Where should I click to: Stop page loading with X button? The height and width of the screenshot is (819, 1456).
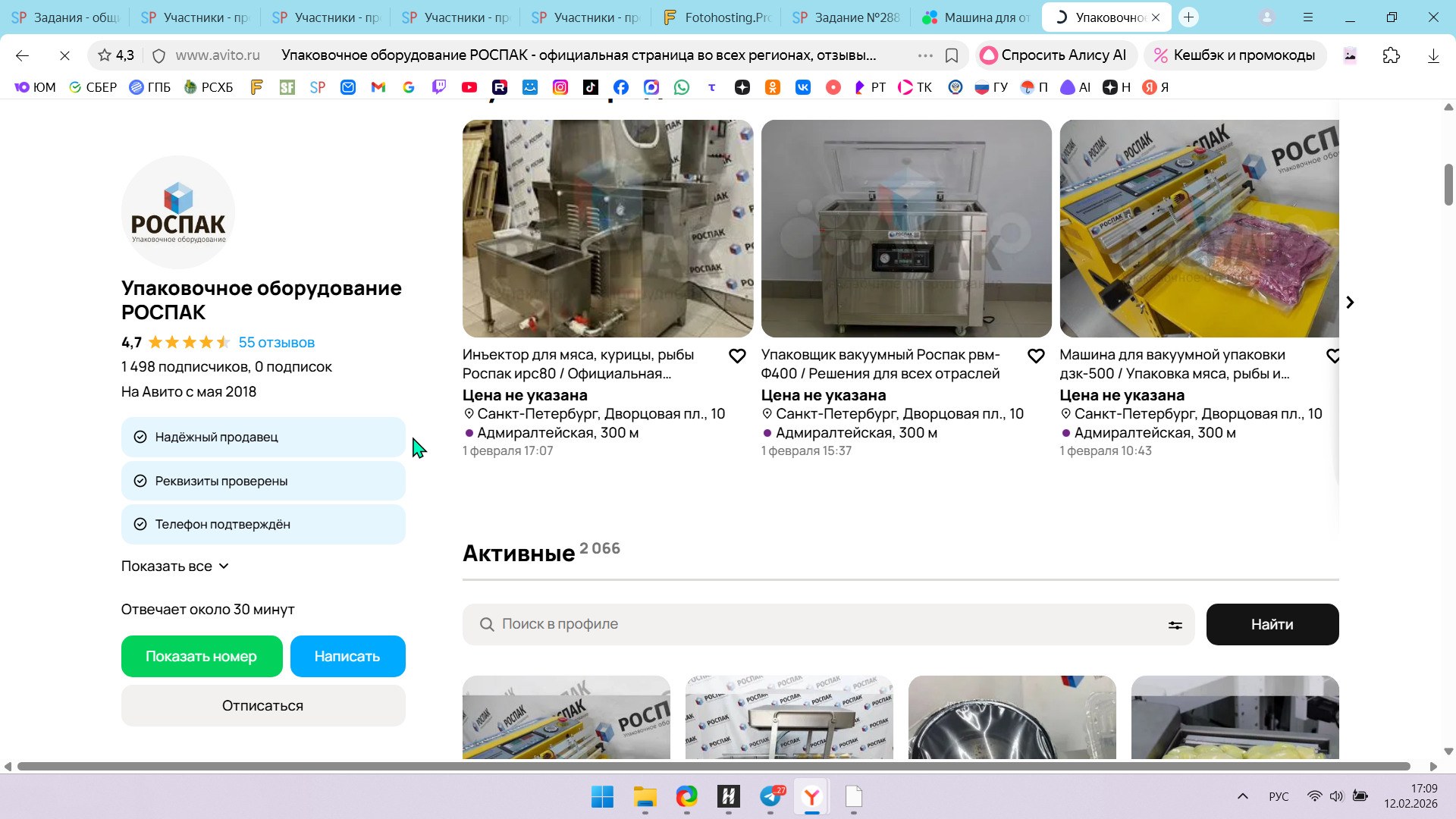(x=64, y=55)
